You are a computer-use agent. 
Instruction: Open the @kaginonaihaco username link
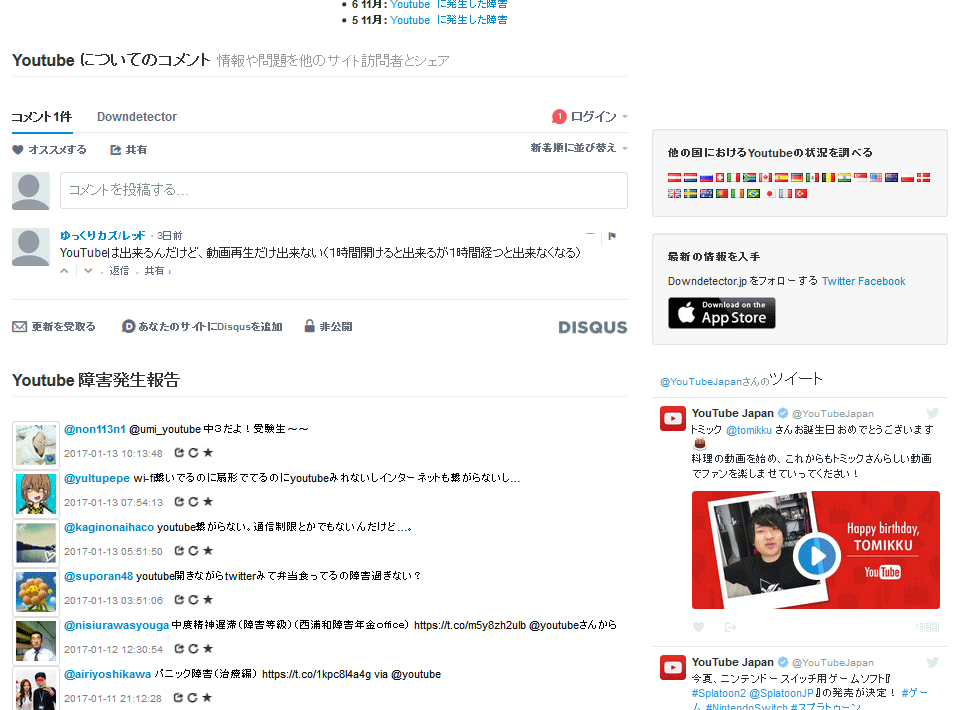109,527
